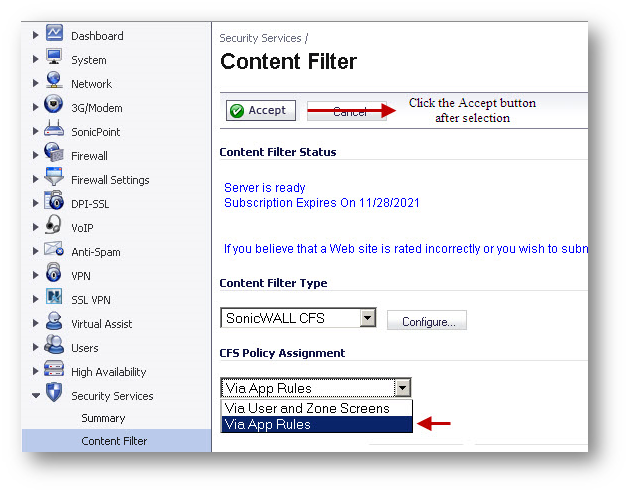Open the CFS Policy Assignment dropdown arrow
This screenshot has height=494, width=630.
tap(402, 388)
